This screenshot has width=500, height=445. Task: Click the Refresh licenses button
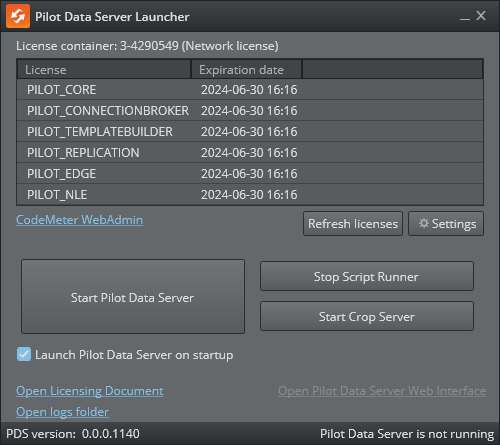click(x=353, y=224)
